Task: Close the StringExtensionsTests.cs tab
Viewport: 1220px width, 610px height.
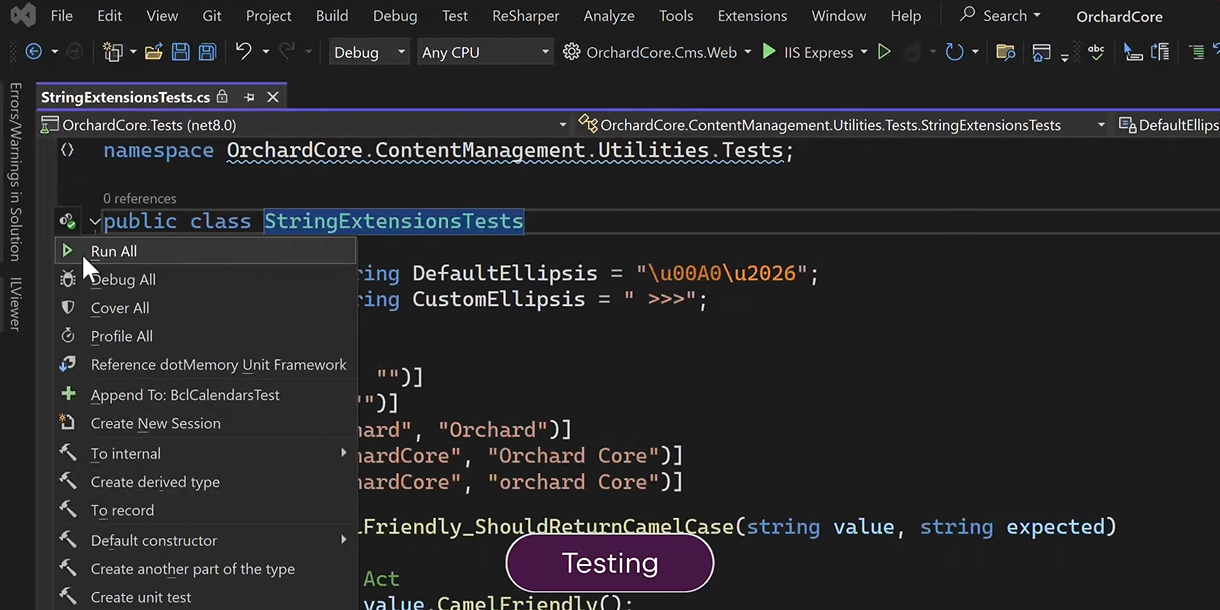Action: tap(272, 97)
